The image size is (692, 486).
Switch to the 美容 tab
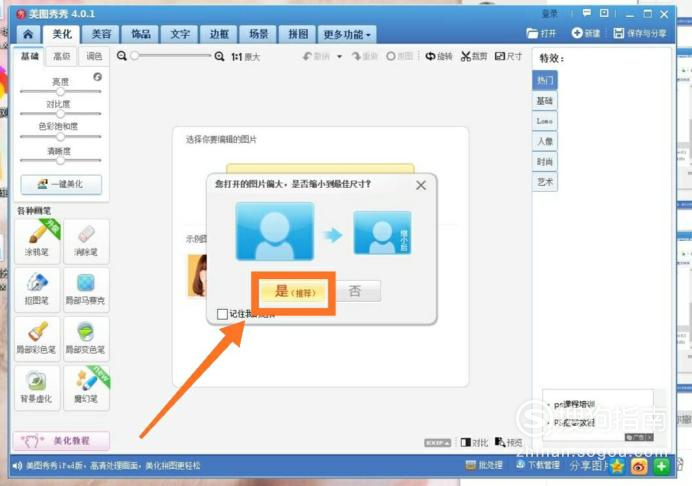coord(102,34)
